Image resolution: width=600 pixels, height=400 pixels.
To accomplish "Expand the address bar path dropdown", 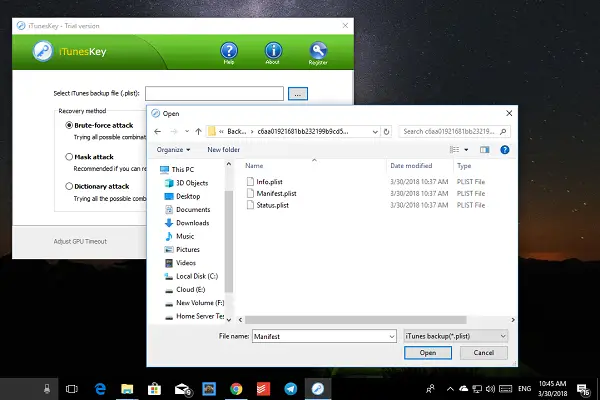I will tap(375, 132).
